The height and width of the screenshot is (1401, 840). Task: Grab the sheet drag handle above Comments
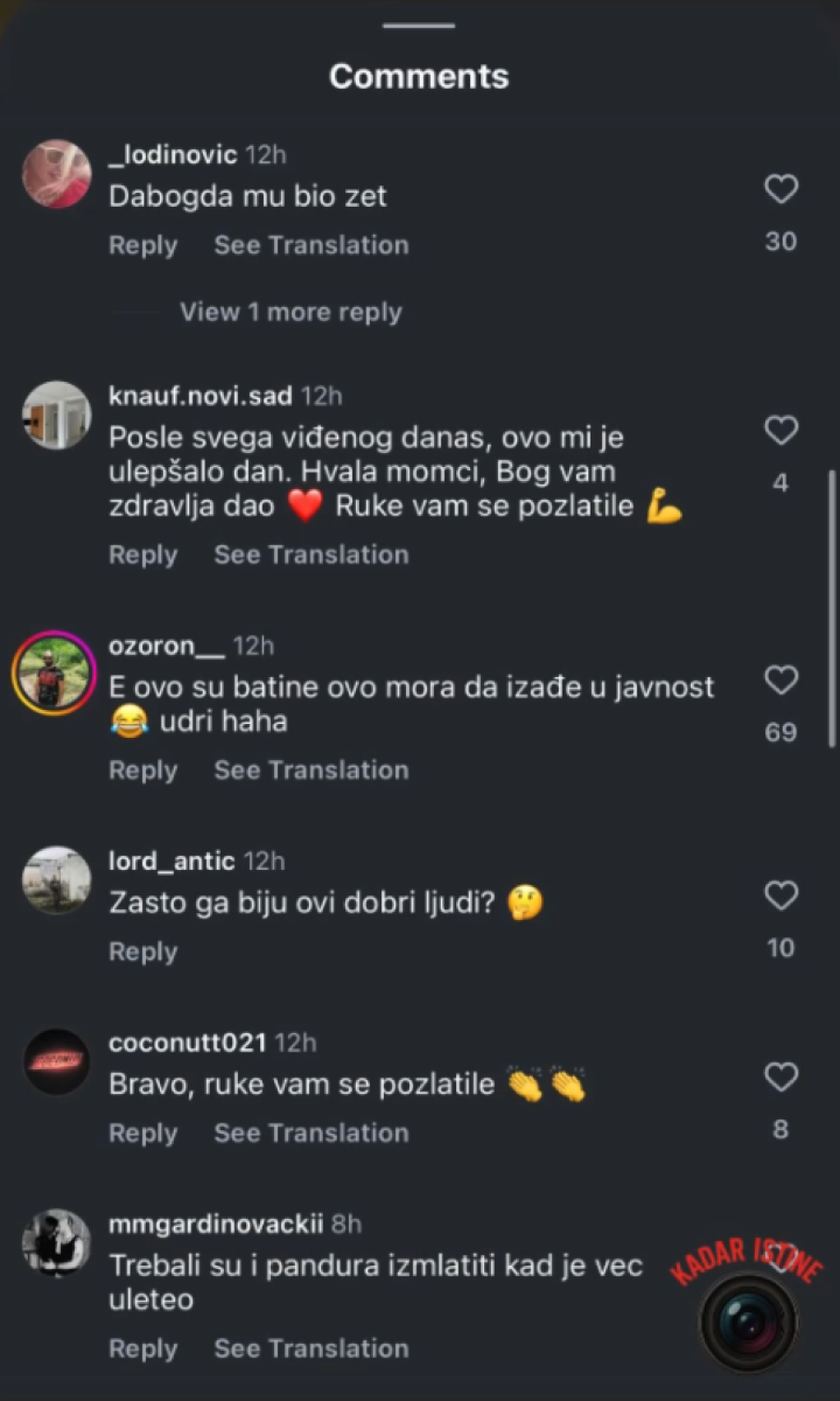(418, 25)
